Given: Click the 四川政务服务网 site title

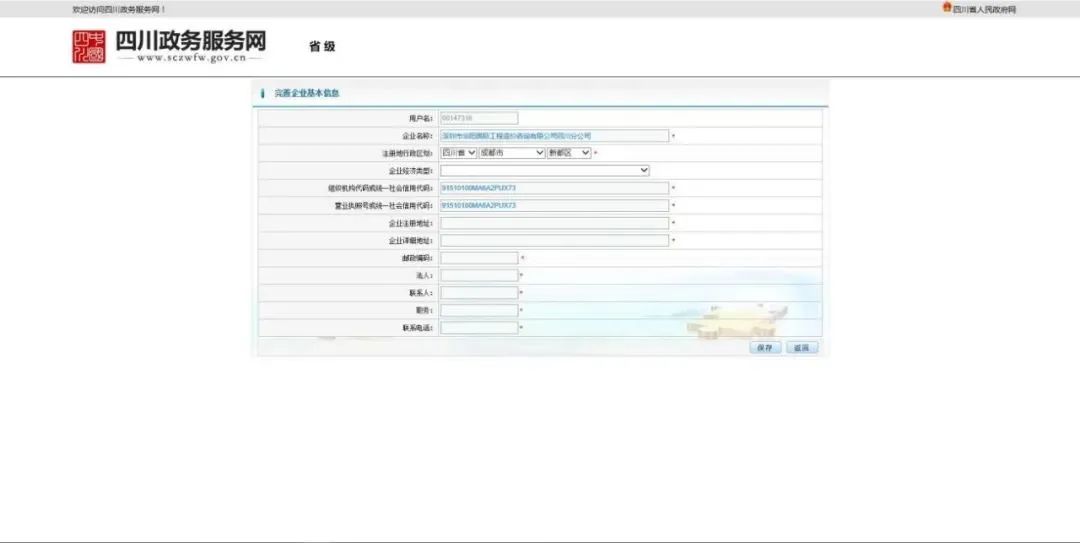Looking at the screenshot, I should [191, 42].
